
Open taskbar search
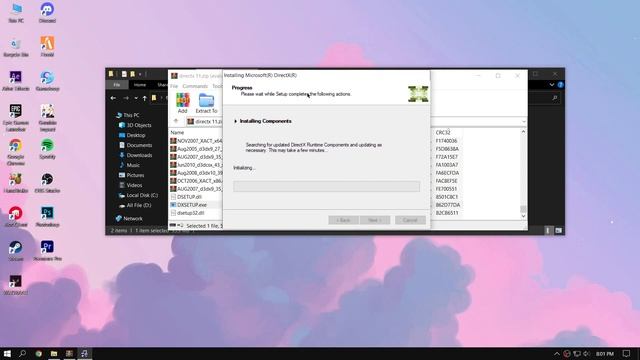[22, 353]
